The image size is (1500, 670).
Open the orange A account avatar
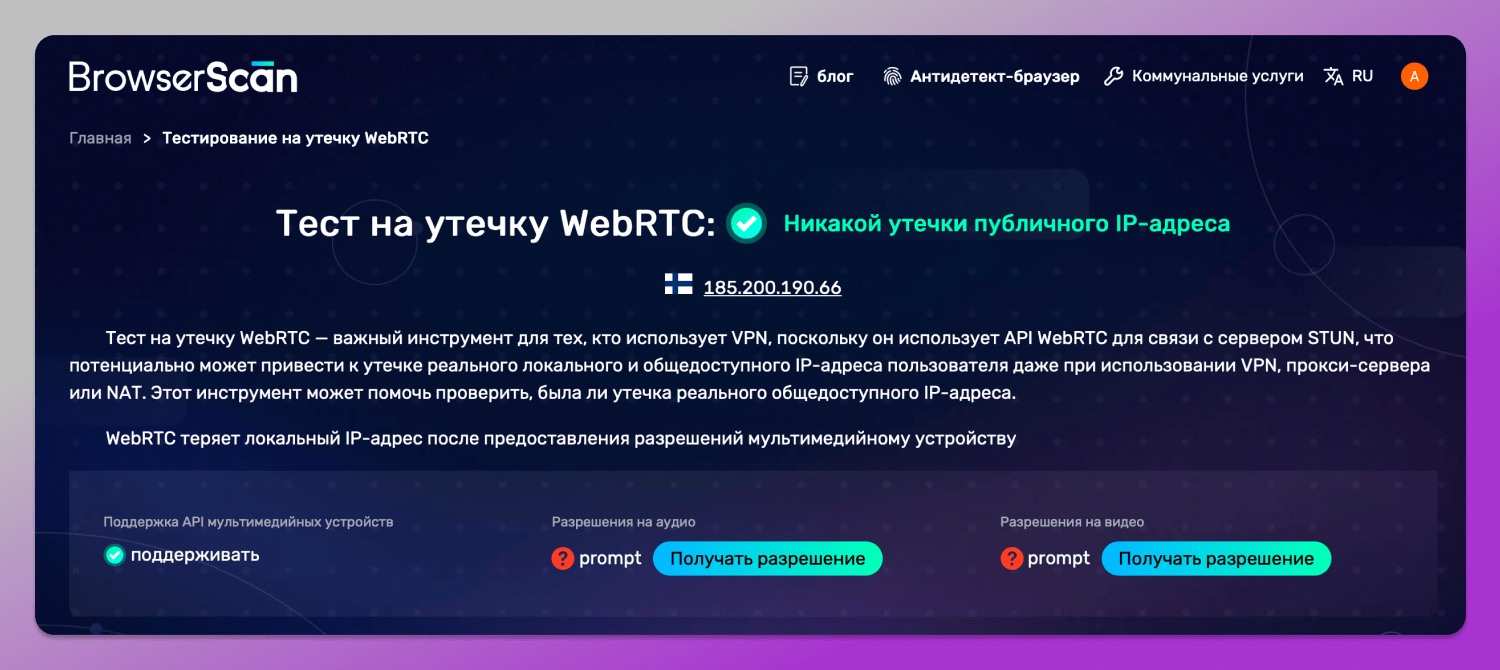point(1414,75)
